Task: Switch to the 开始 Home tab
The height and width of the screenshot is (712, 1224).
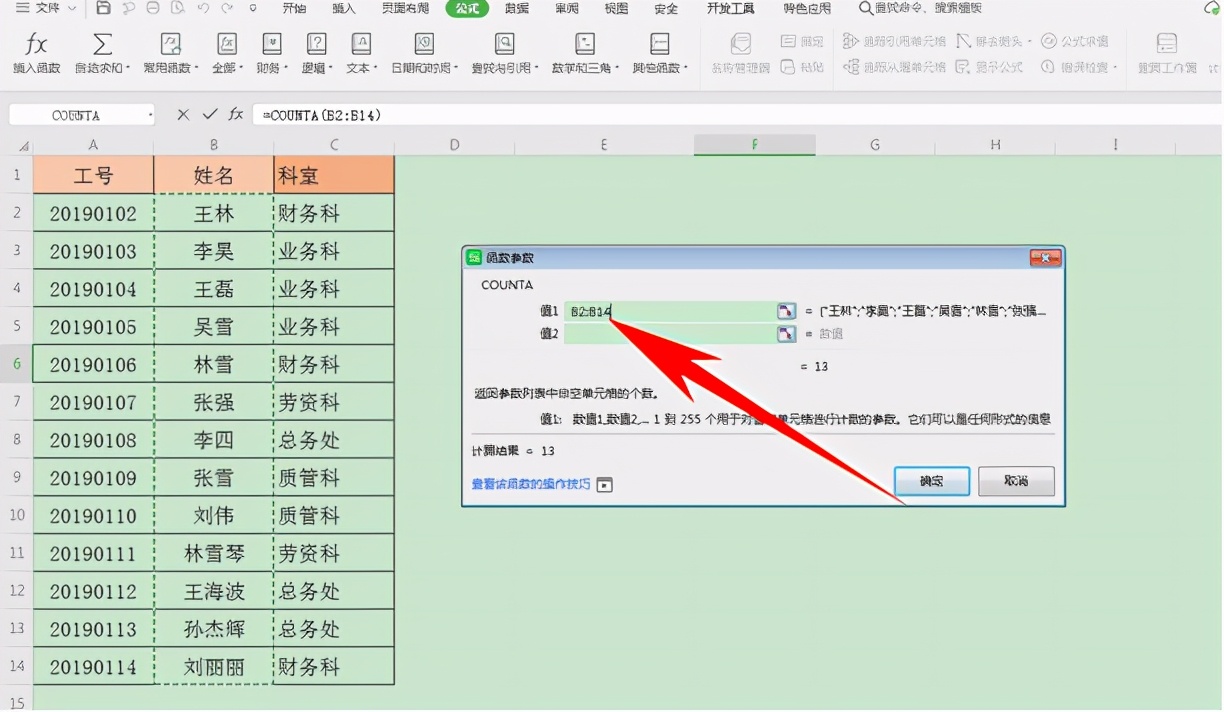Action: pos(294,8)
